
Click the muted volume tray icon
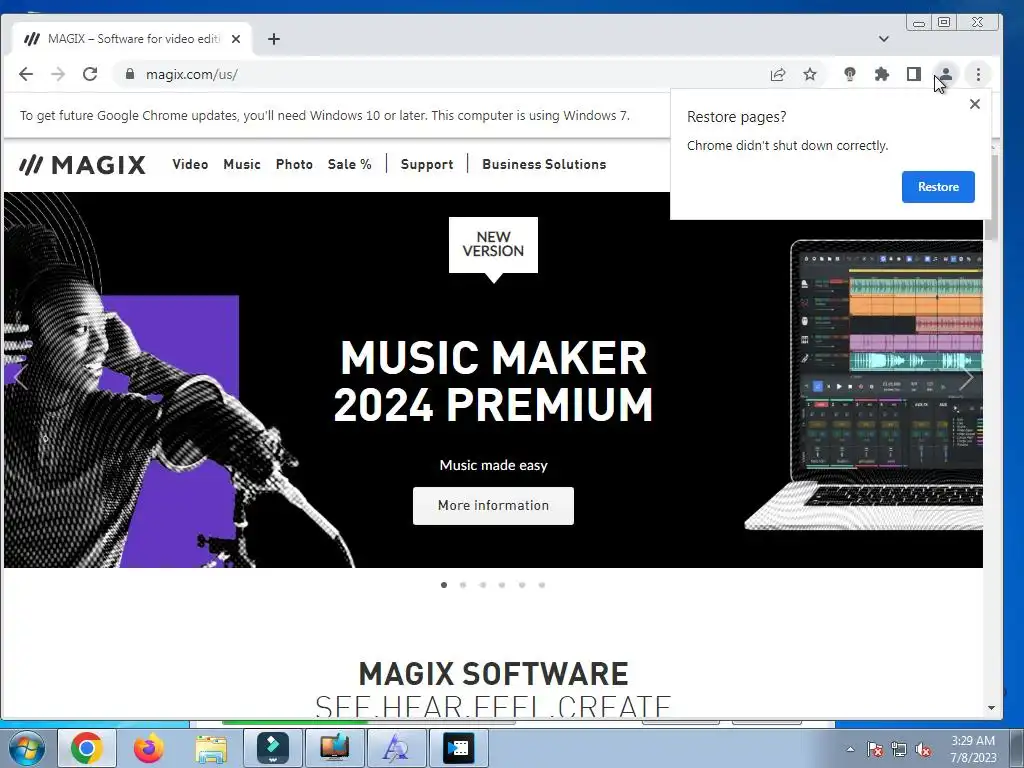click(x=923, y=750)
